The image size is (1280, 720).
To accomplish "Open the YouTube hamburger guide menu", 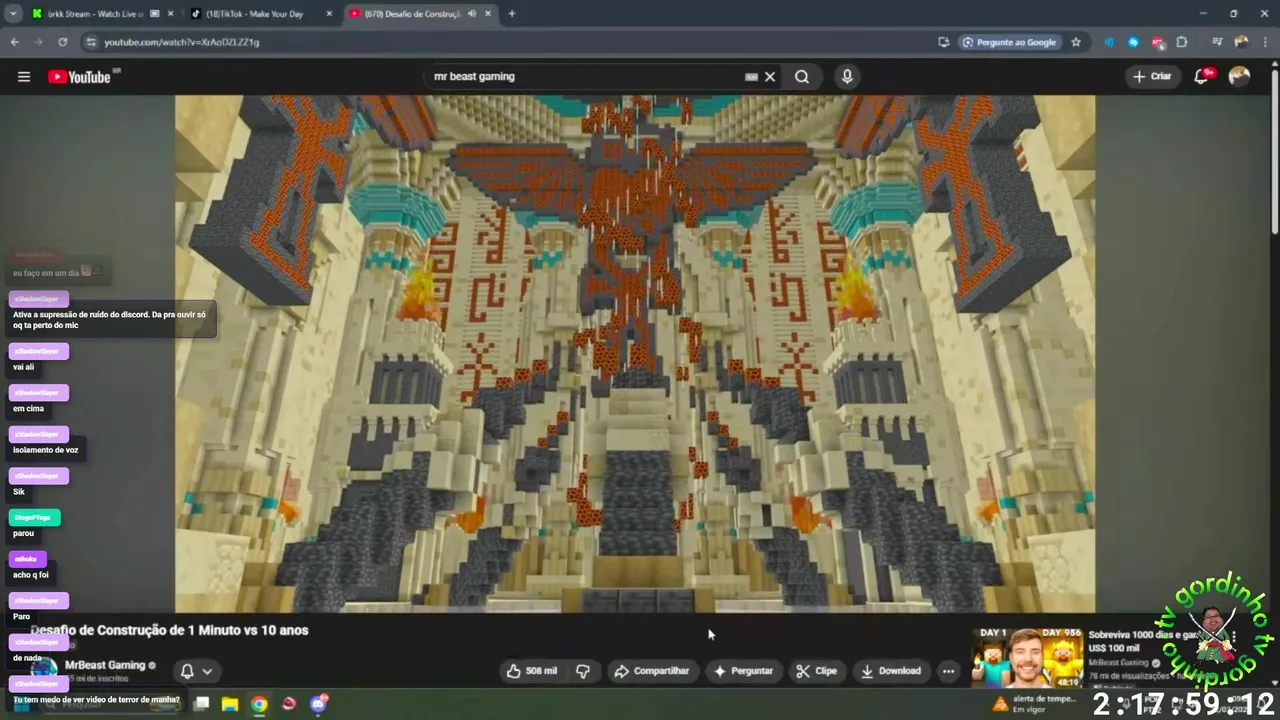I will point(24,77).
